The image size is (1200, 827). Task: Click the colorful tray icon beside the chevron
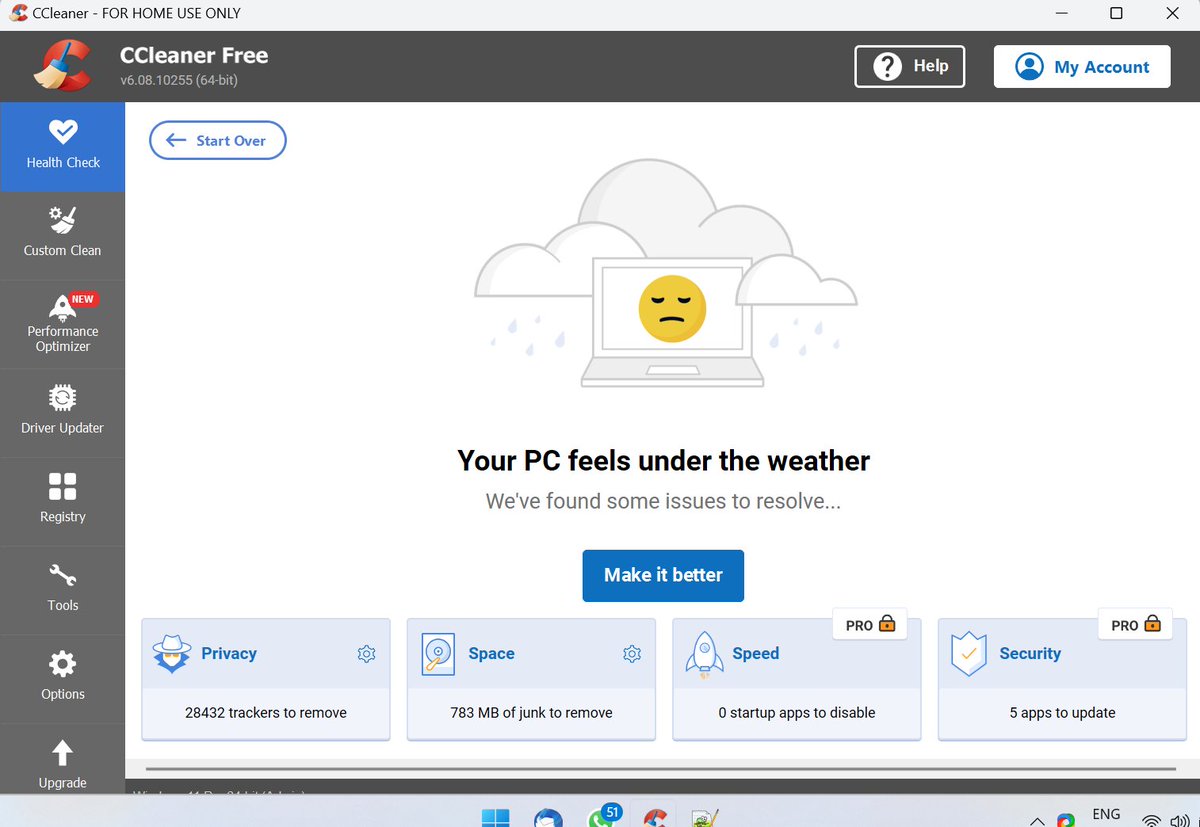click(1066, 821)
